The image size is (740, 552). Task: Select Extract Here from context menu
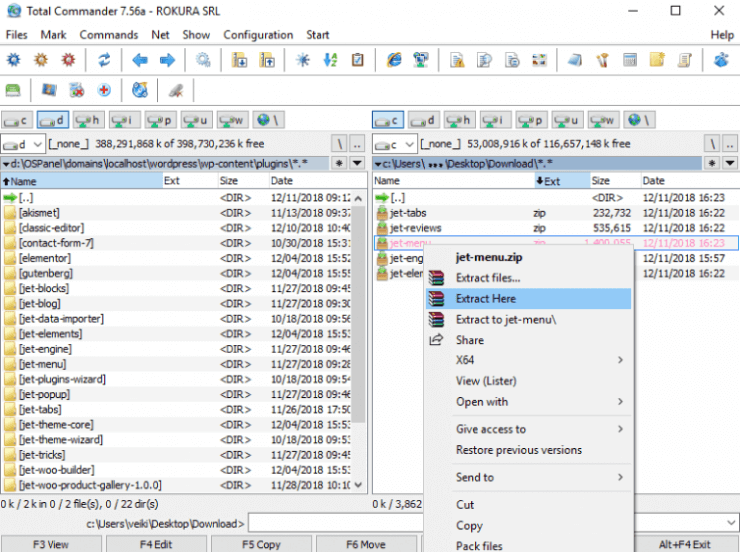tap(528, 299)
